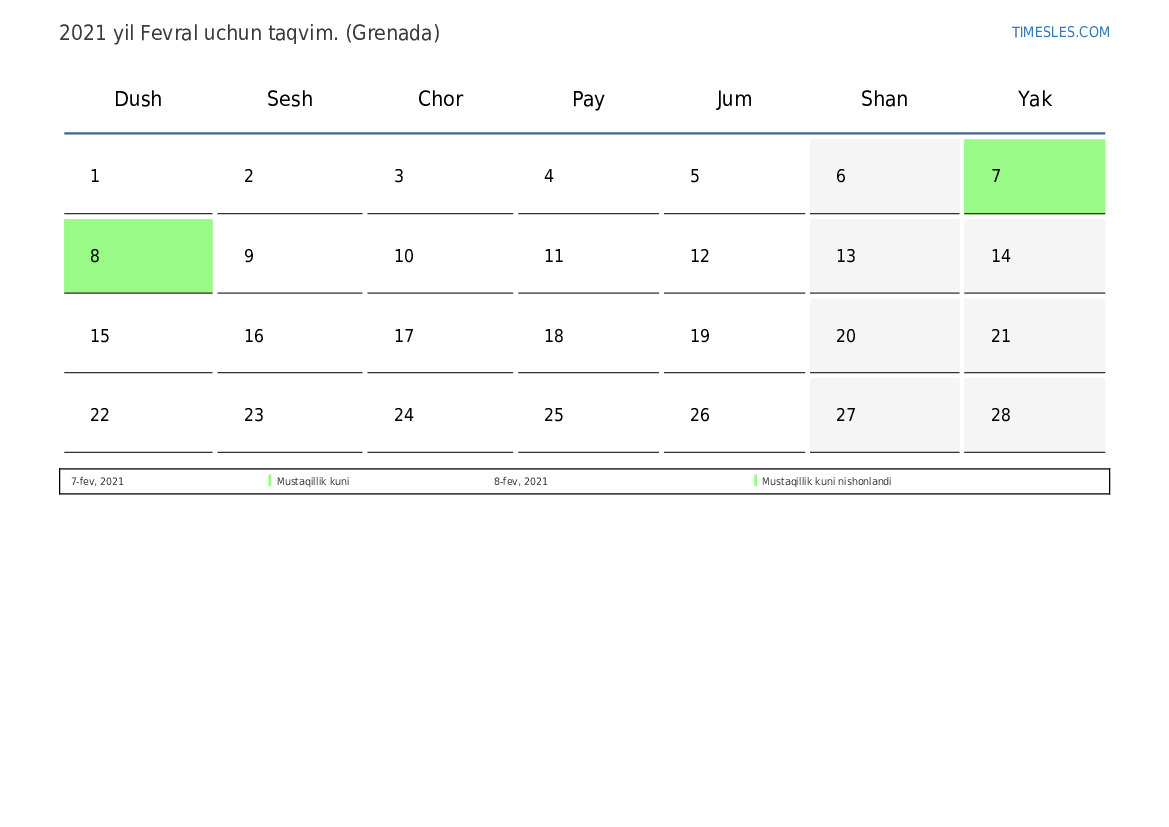Select the Shan weekday header
Image resolution: width=1169 pixels, height=827 pixels.
(884, 98)
